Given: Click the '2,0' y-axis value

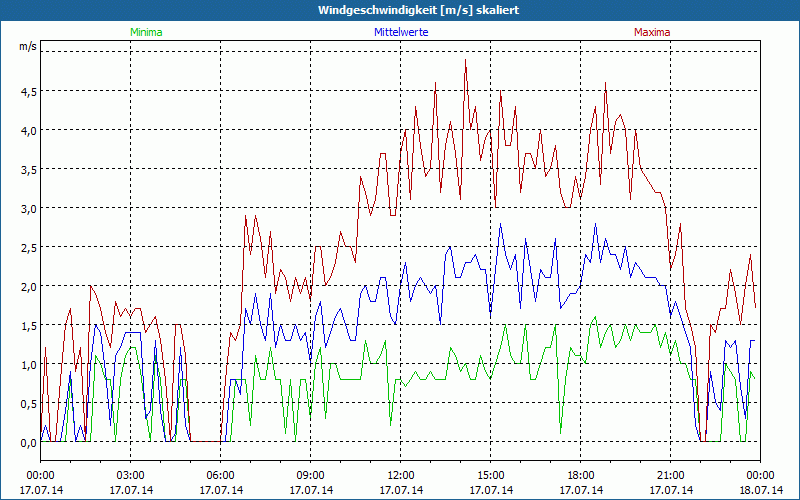Looking at the screenshot, I should pos(29,287).
